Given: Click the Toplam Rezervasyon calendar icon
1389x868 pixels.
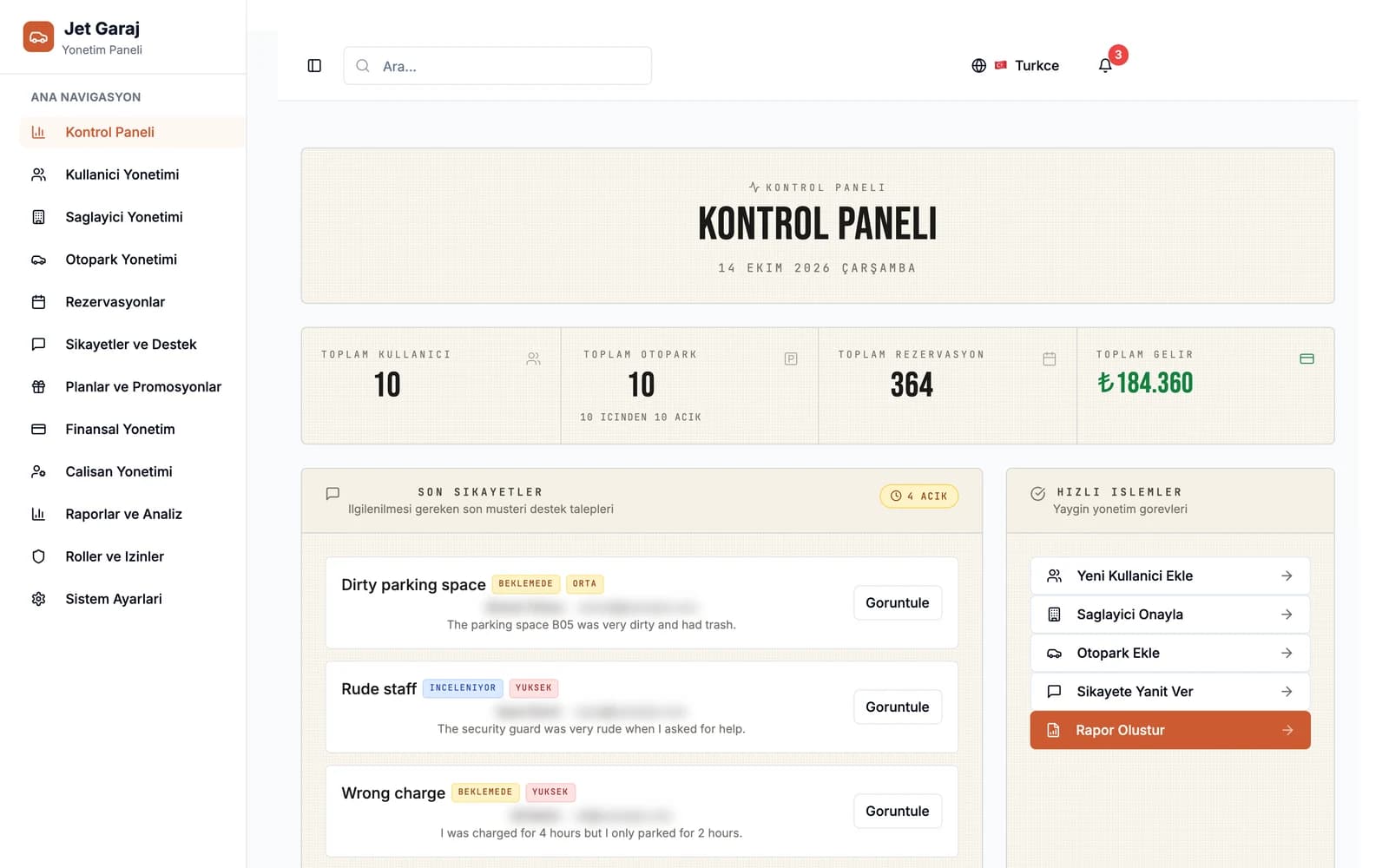Looking at the screenshot, I should tap(1050, 358).
